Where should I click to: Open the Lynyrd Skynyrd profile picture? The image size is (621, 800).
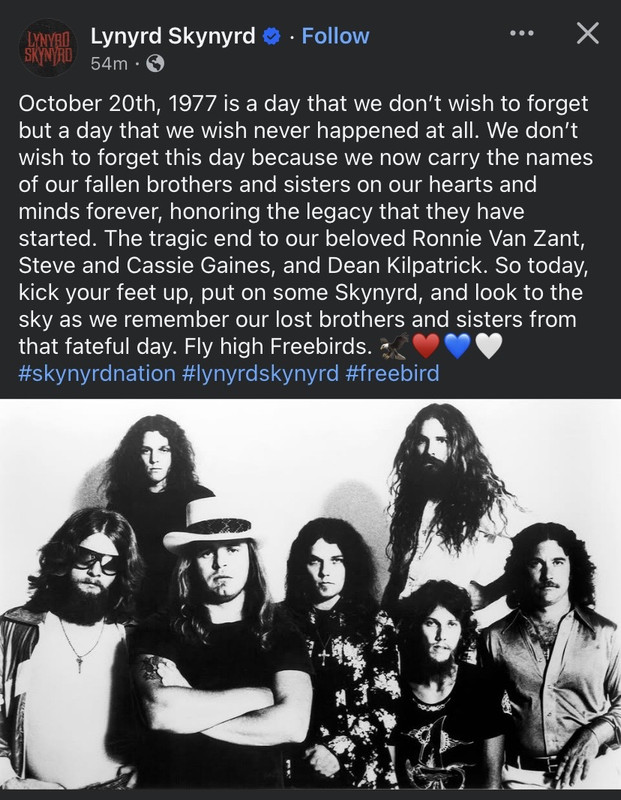47,48
